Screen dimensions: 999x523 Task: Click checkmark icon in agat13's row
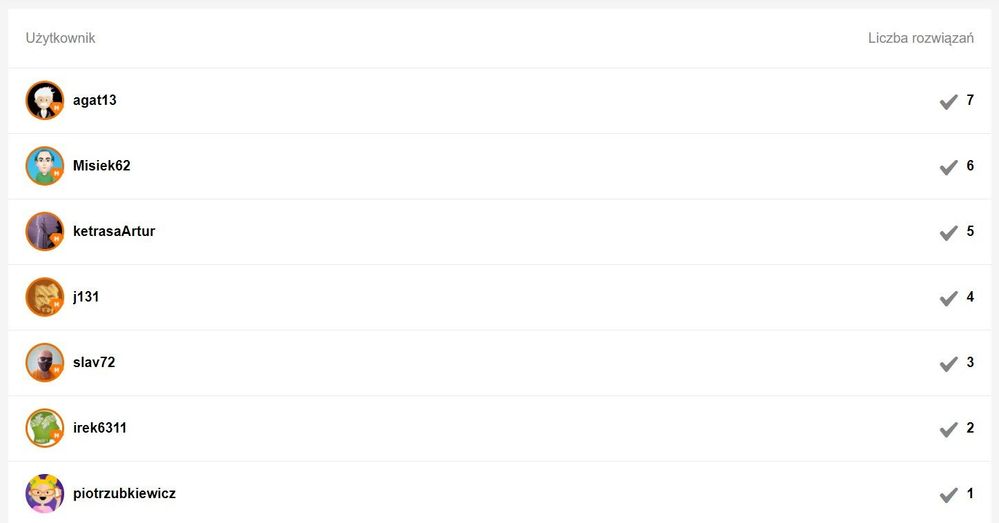(948, 102)
